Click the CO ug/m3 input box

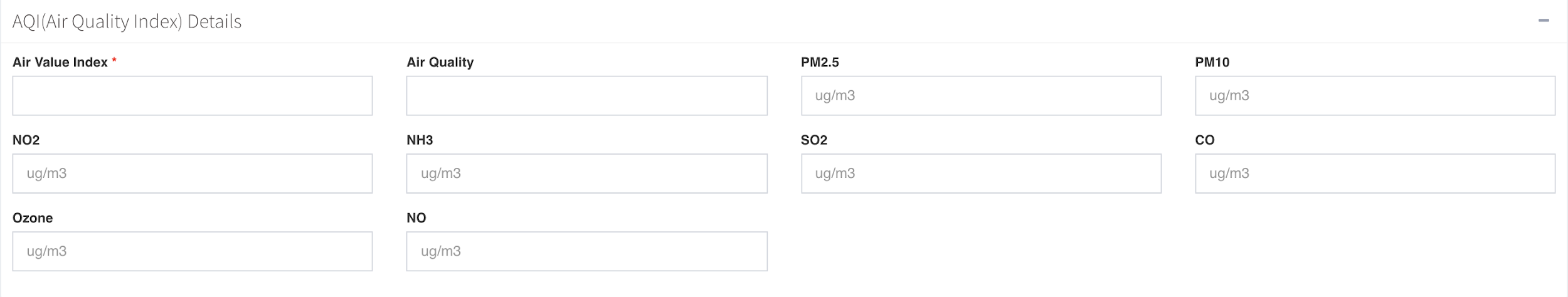tap(1375, 174)
